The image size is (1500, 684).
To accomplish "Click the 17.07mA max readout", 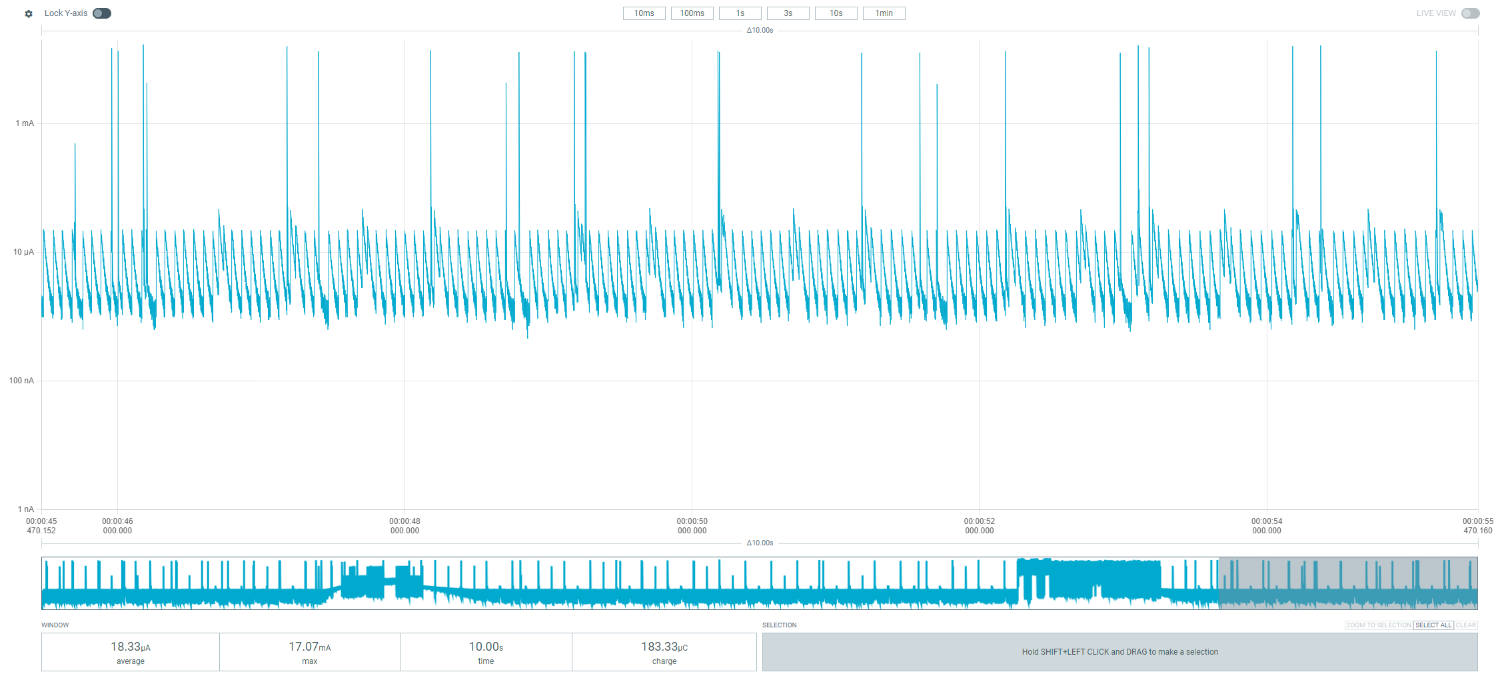I will tap(310, 652).
